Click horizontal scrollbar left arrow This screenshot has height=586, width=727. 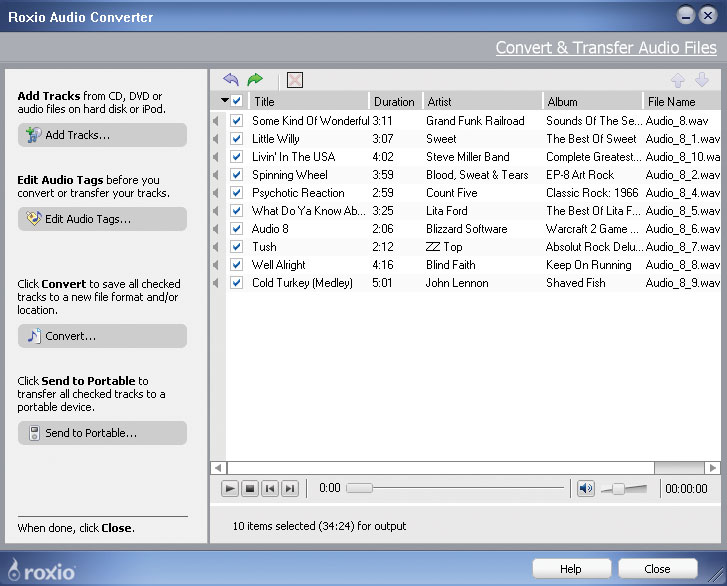[x=218, y=468]
